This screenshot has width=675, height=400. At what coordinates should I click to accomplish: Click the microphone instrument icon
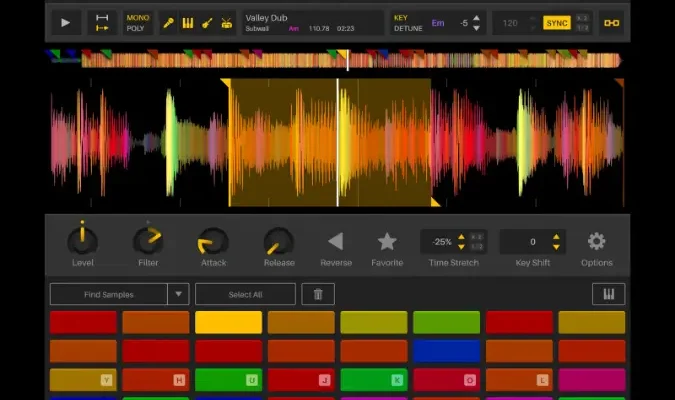tap(169, 23)
